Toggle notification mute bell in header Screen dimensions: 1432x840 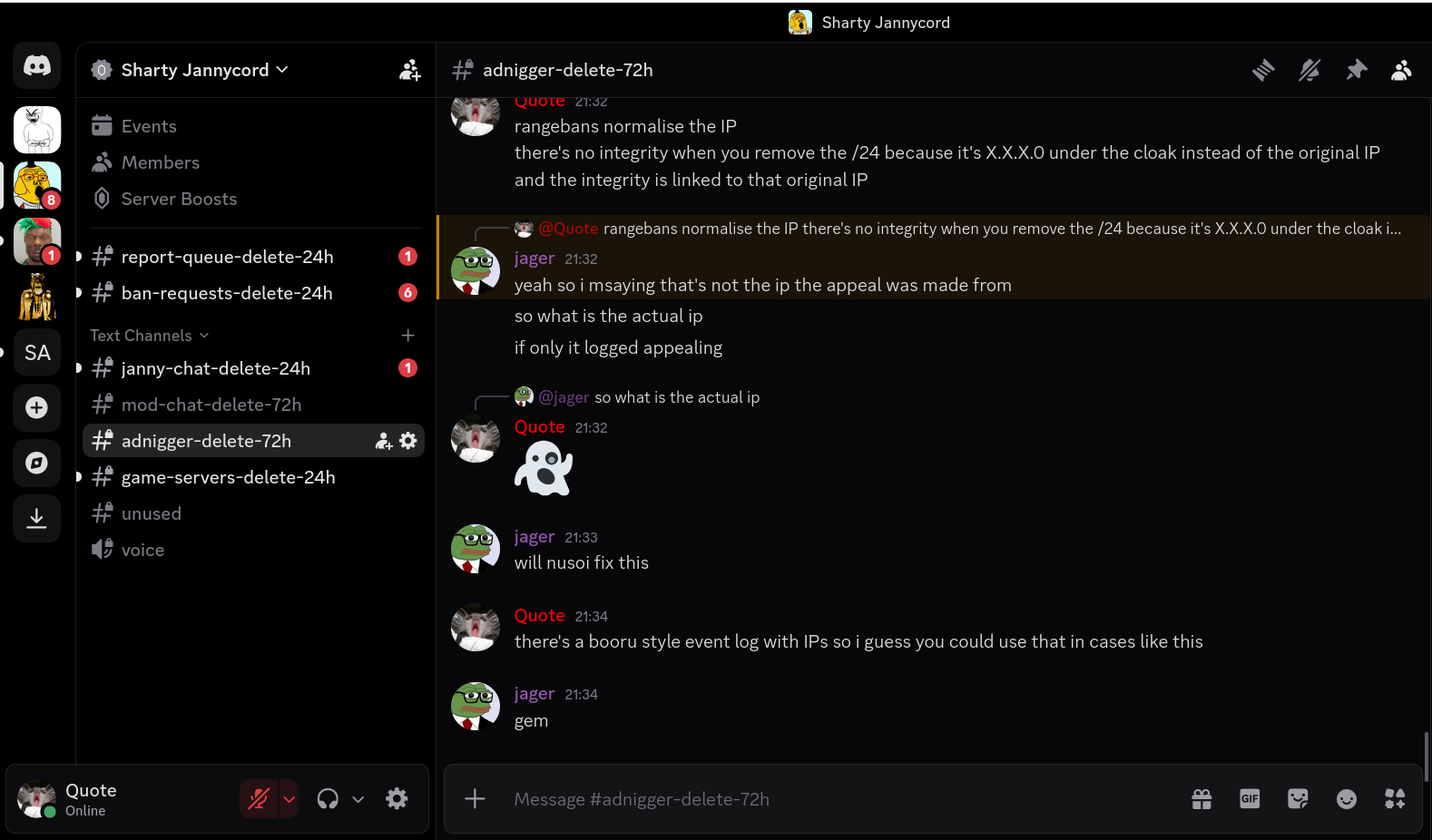[1309, 70]
